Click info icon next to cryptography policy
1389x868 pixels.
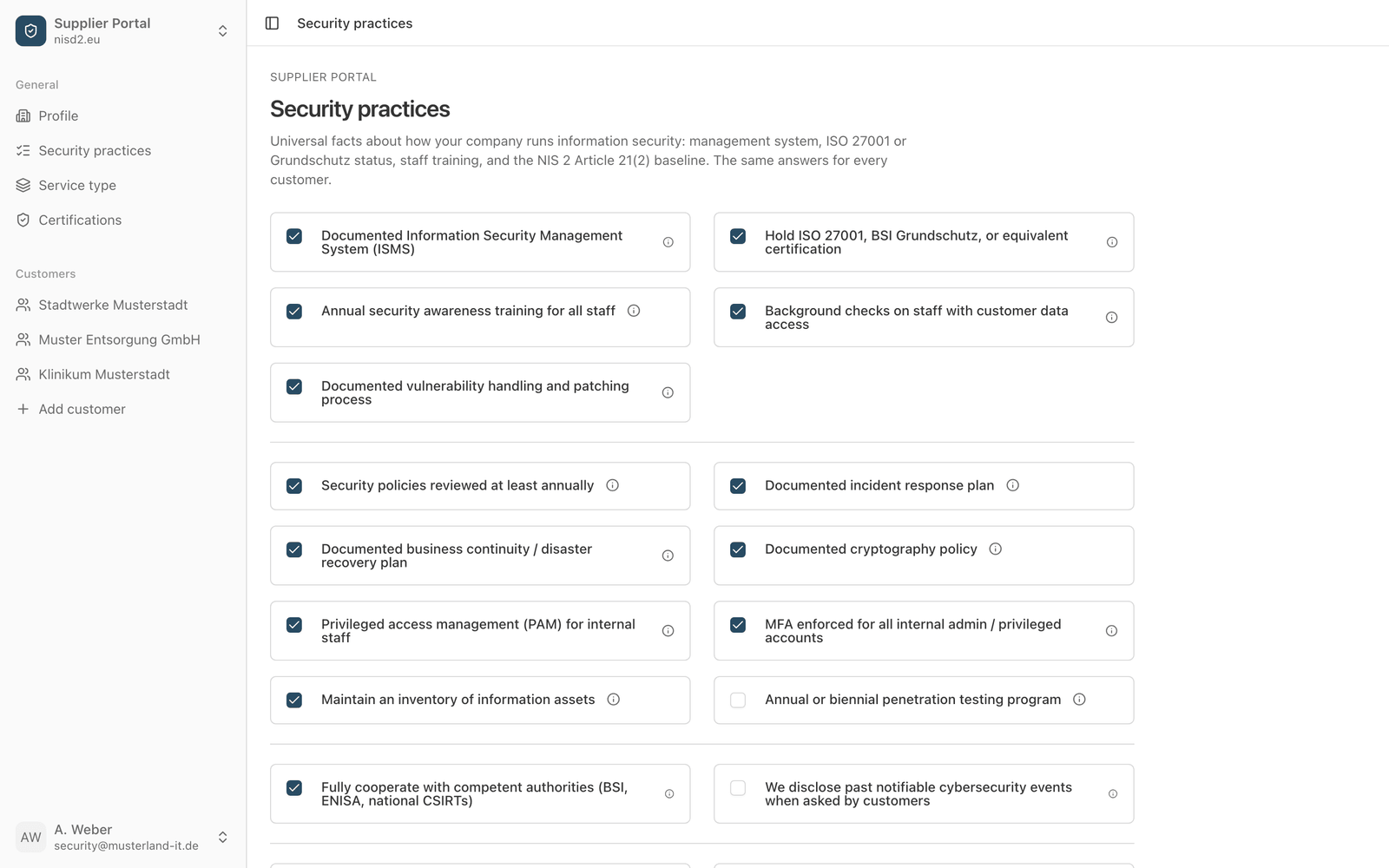coord(996,549)
